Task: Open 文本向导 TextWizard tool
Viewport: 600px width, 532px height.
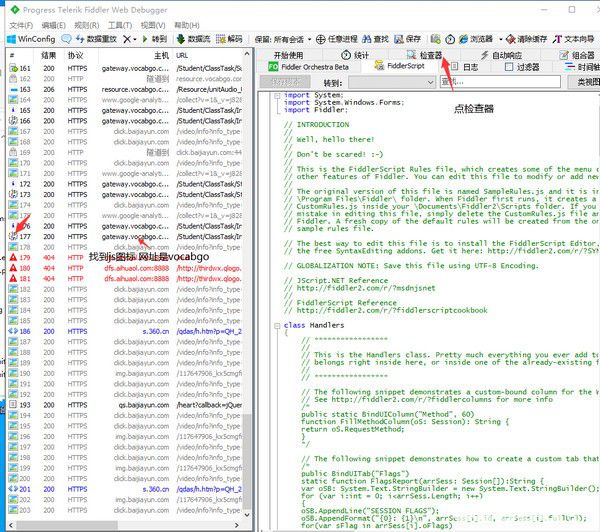Action: pyautogui.click(x=574, y=39)
